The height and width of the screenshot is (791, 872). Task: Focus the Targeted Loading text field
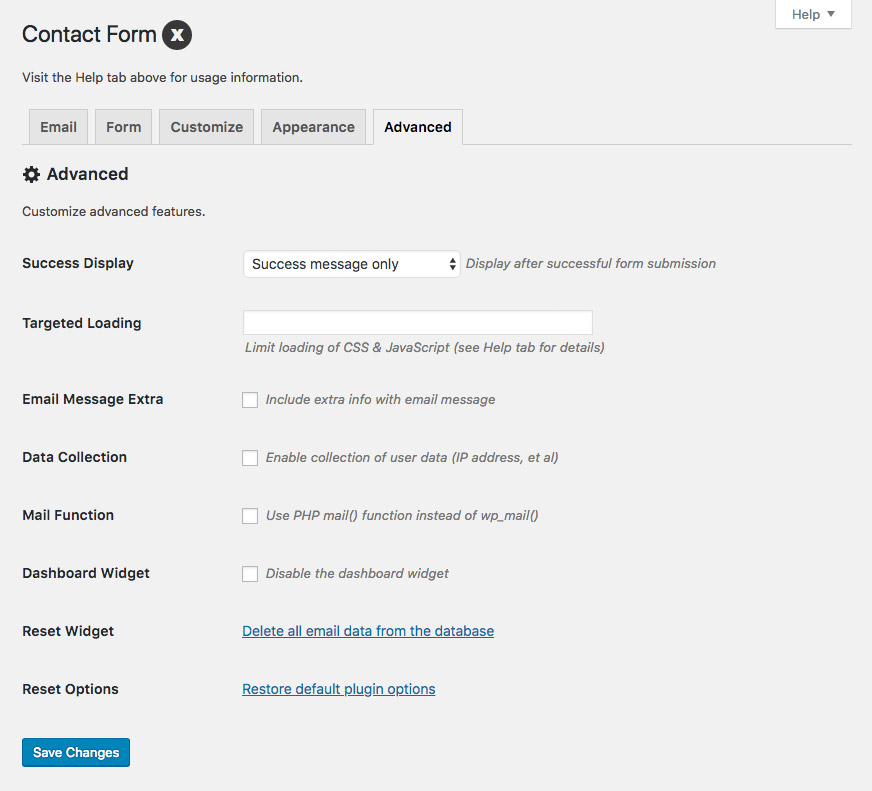pos(418,322)
